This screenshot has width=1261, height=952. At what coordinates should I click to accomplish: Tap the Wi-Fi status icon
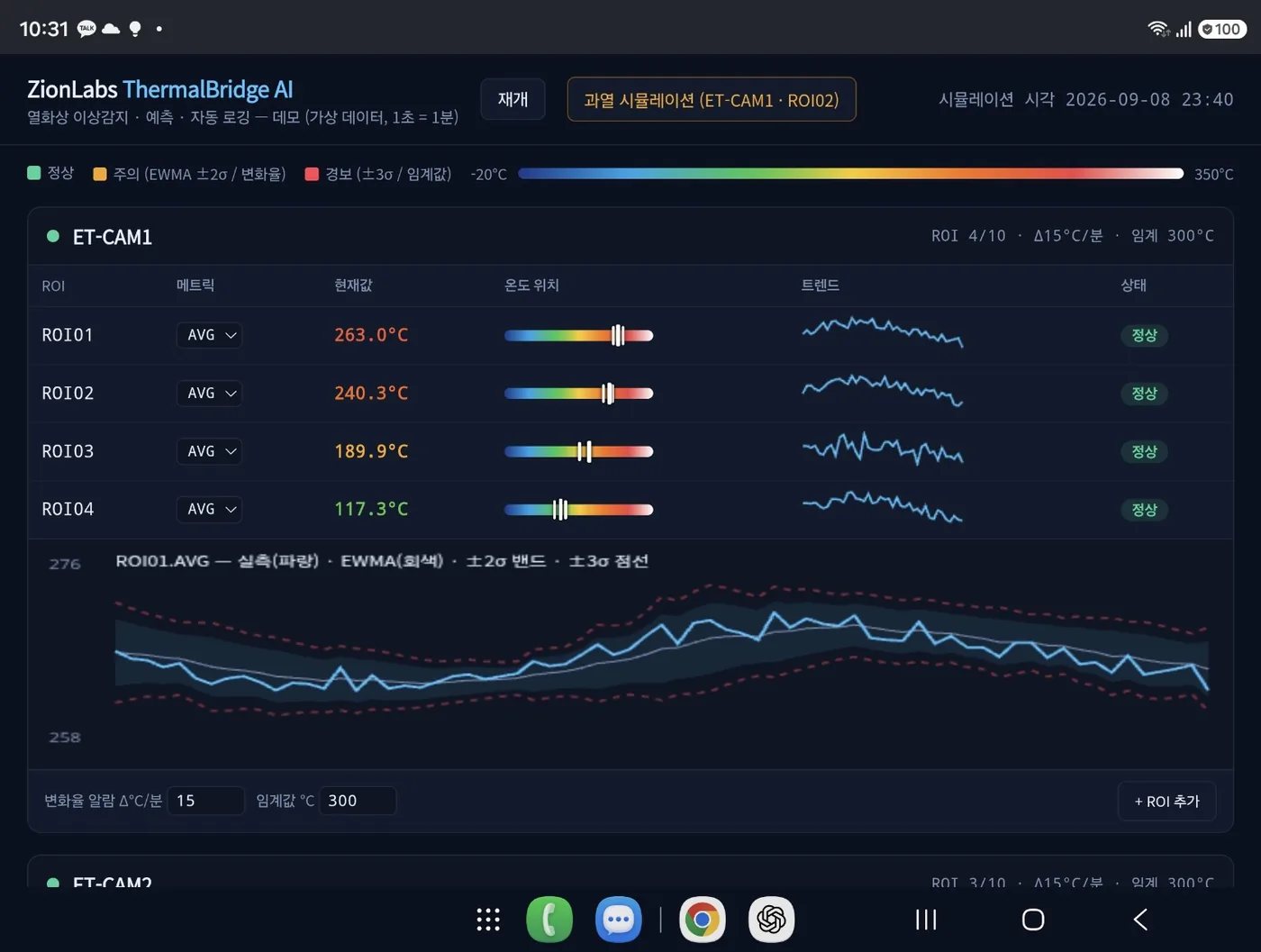click(x=1158, y=29)
